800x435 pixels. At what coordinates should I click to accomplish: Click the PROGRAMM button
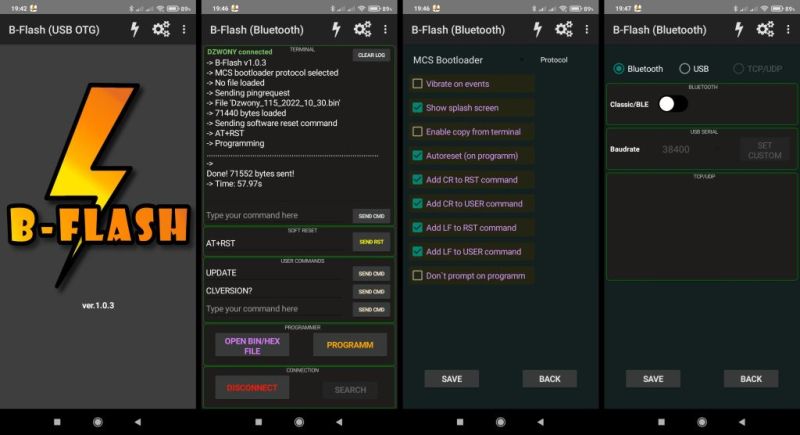coord(350,345)
